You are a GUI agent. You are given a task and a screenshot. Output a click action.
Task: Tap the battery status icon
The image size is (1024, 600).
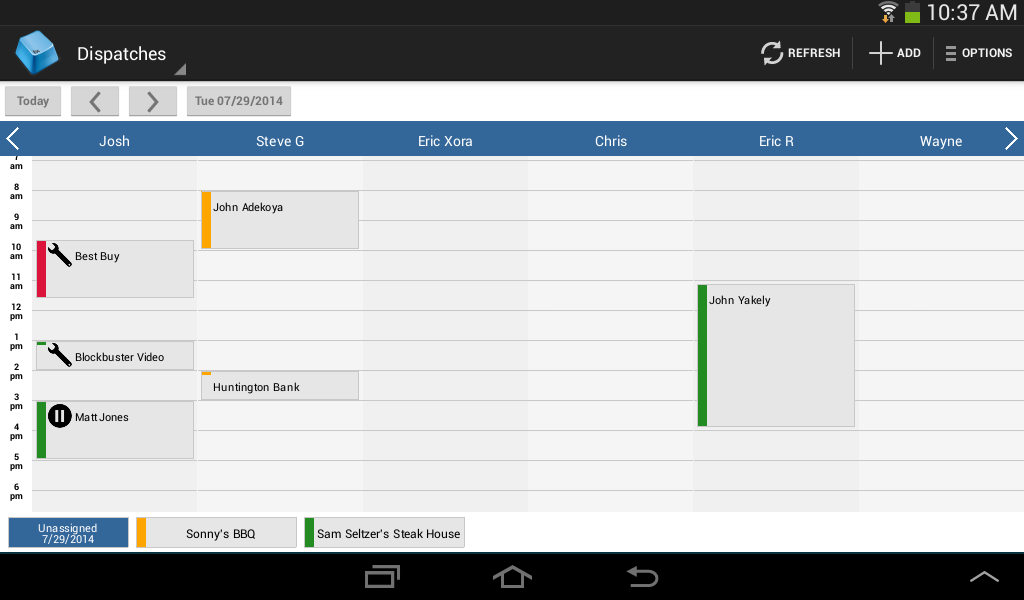click(912, 12)
